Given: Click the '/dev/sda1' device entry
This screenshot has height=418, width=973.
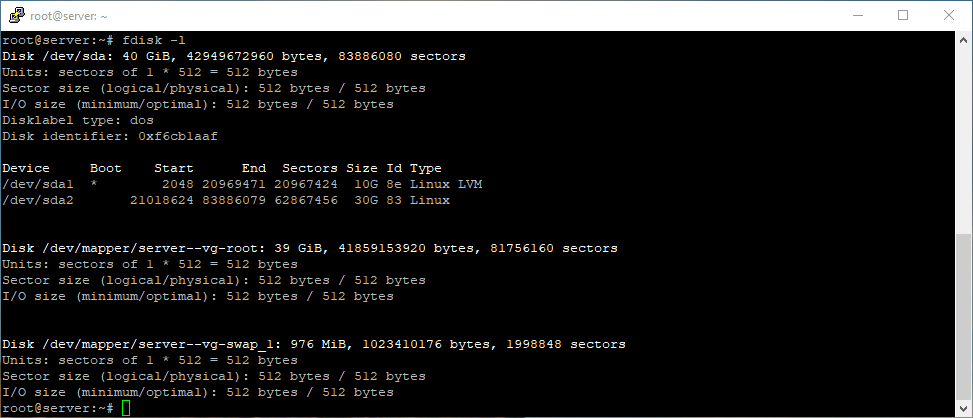Looking at the screenshot, I should tap(38, 184).
